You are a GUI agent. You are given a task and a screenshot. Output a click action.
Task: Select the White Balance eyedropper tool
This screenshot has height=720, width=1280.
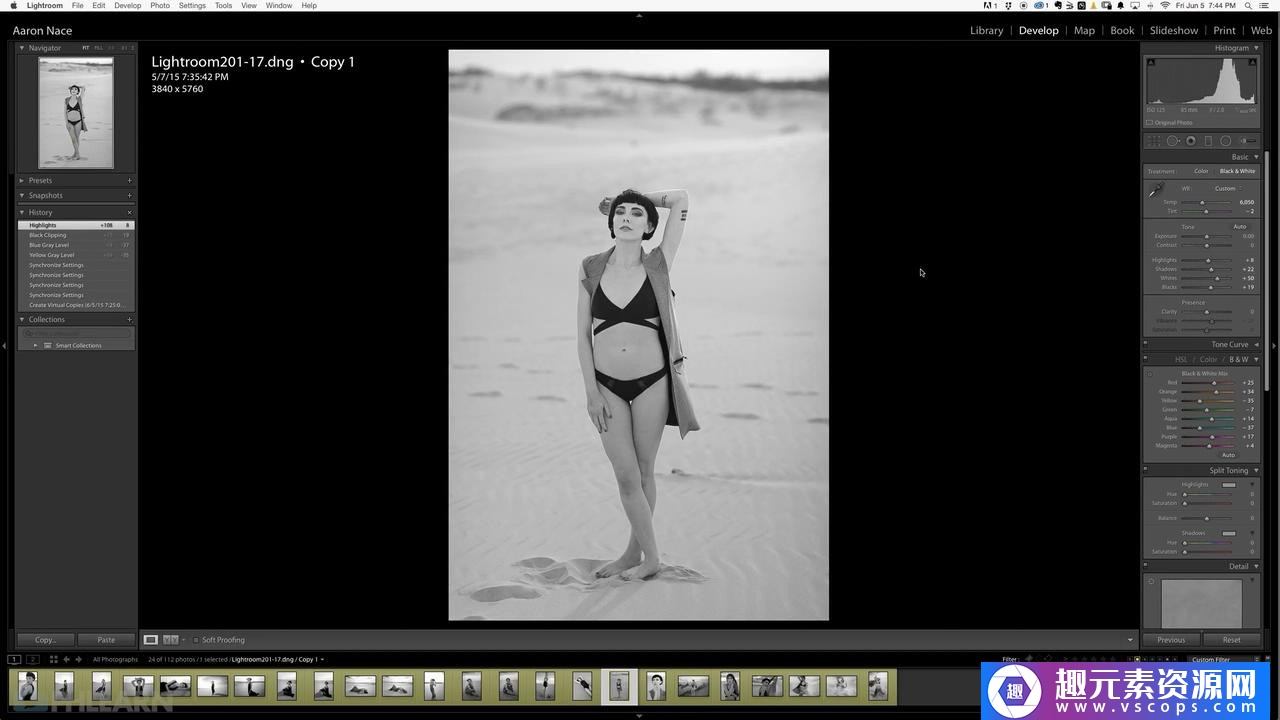click(1156, 190)
